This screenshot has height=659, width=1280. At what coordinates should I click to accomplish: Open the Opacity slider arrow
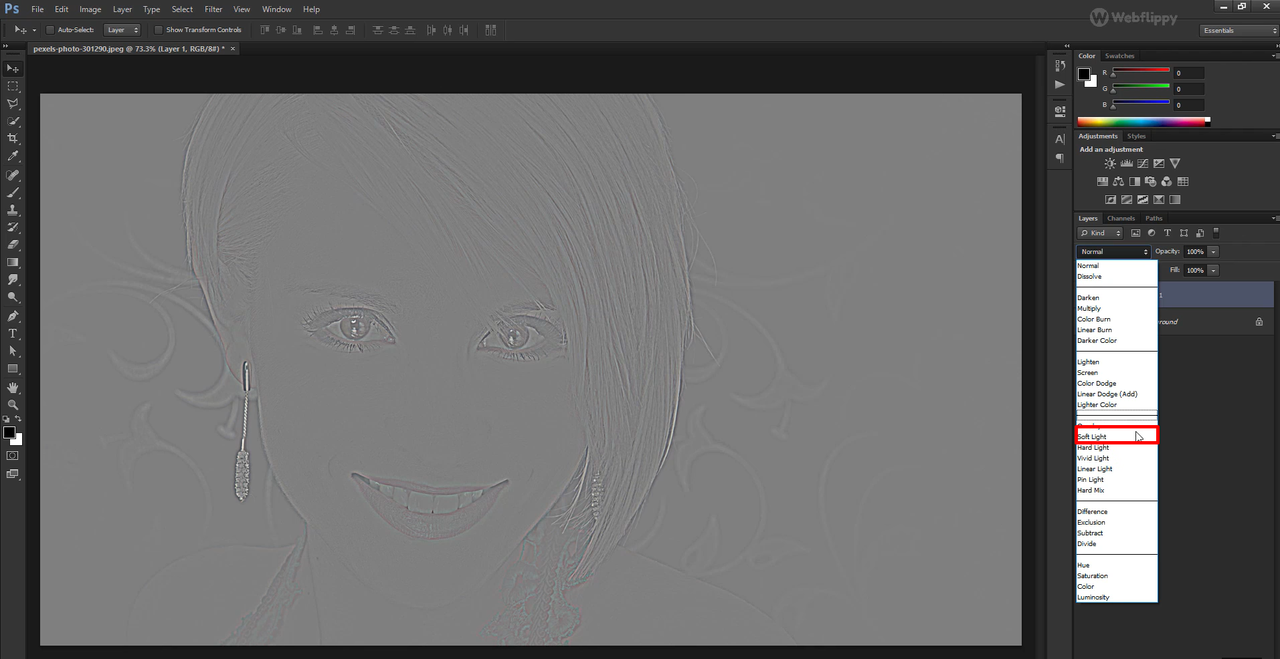tap(1213, 251)
